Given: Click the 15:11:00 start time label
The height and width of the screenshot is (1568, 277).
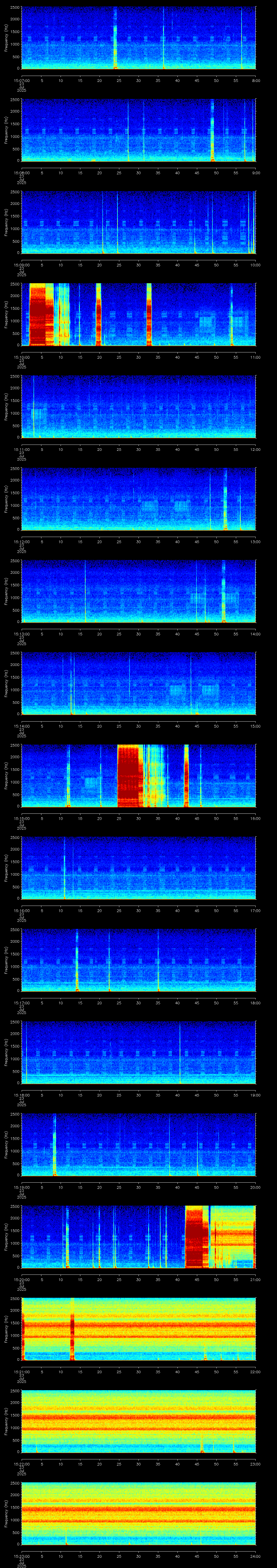Looking at the screenshot, I should click(x=21, y=449).
